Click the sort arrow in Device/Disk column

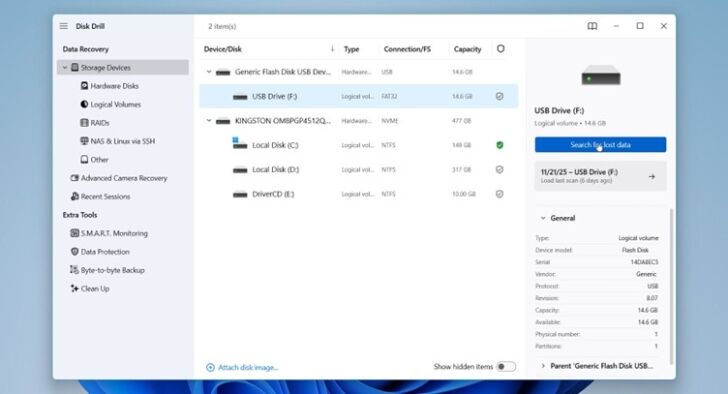(332, 49)
